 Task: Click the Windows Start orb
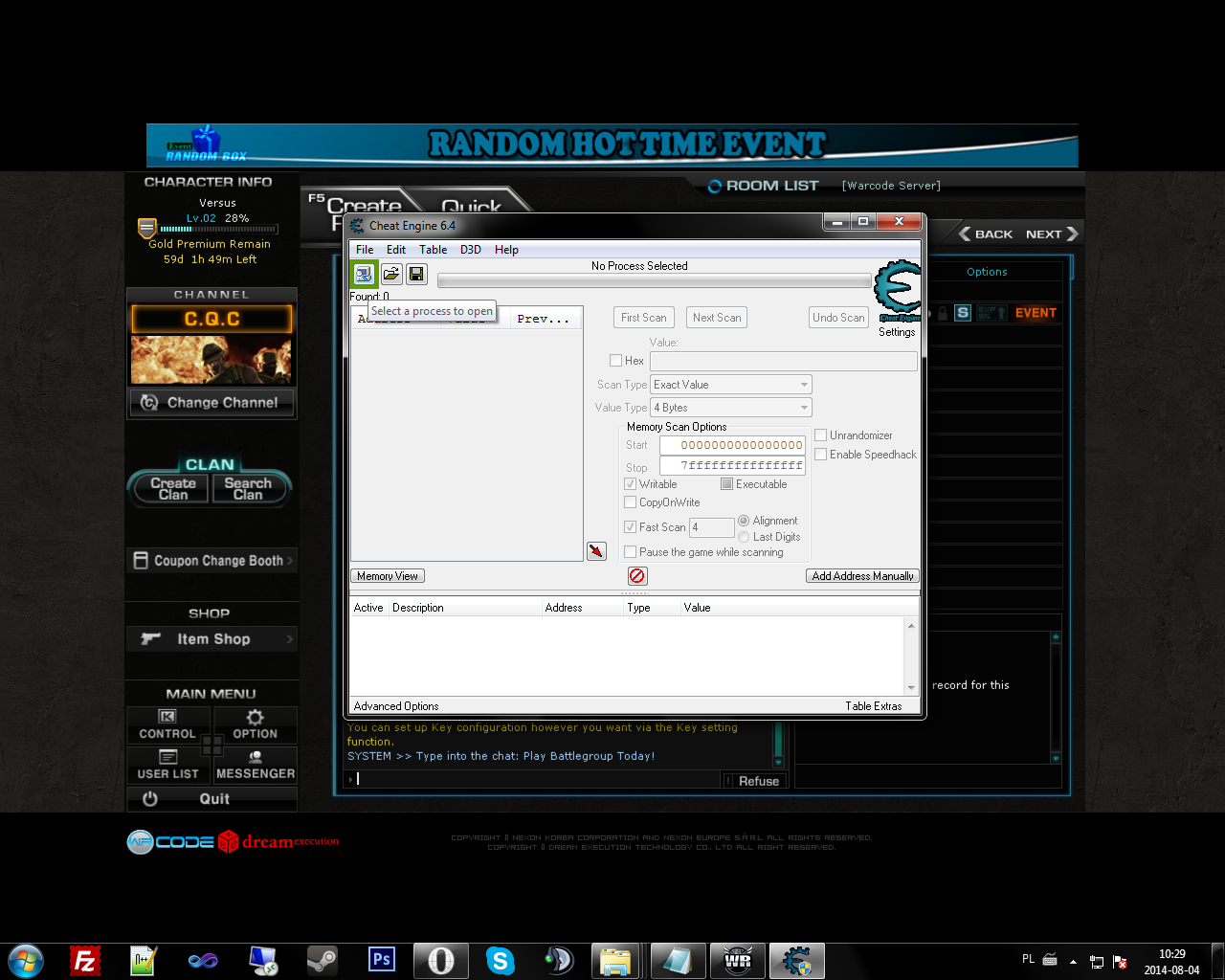pos(26,961)
